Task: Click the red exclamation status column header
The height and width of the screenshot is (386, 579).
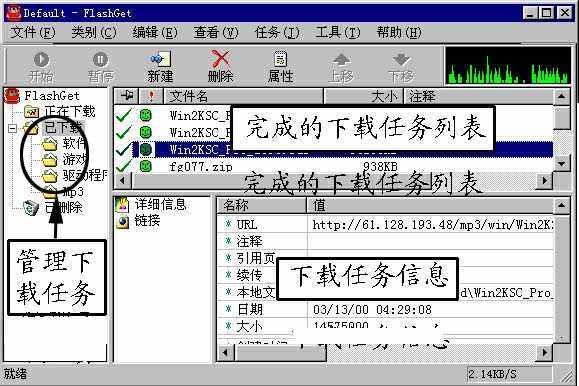Action: 151,96
